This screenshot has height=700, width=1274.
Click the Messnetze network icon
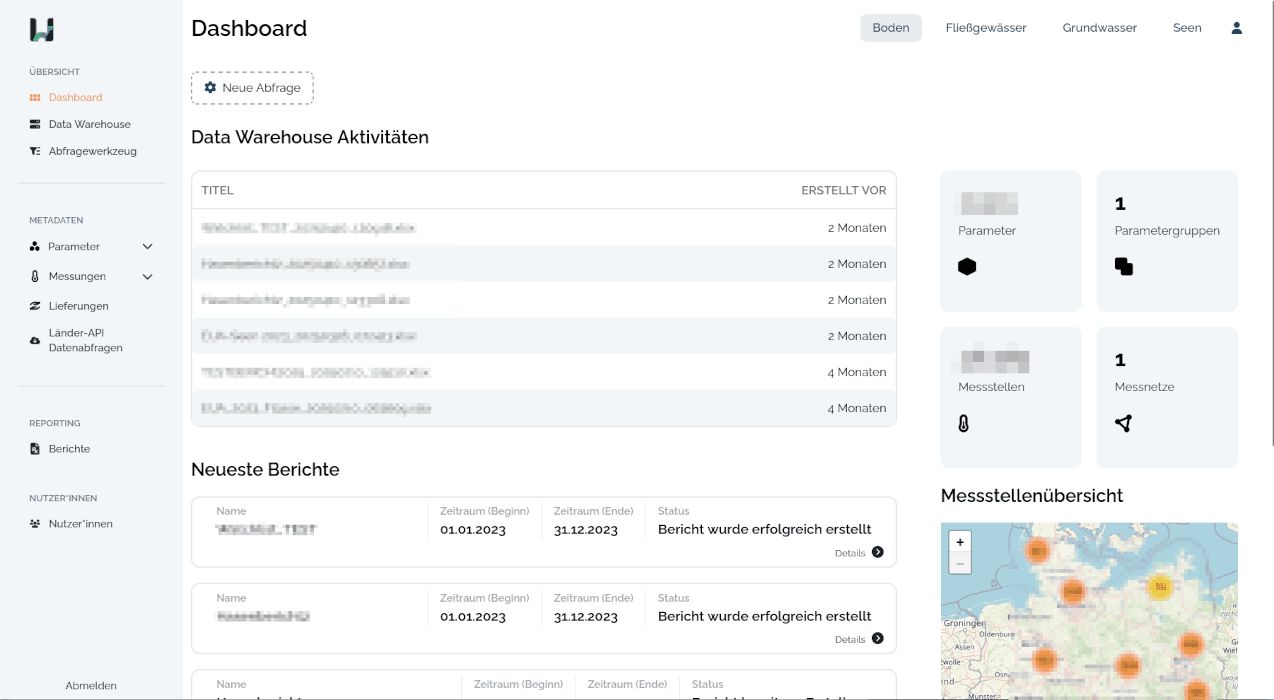point(1123,424)
